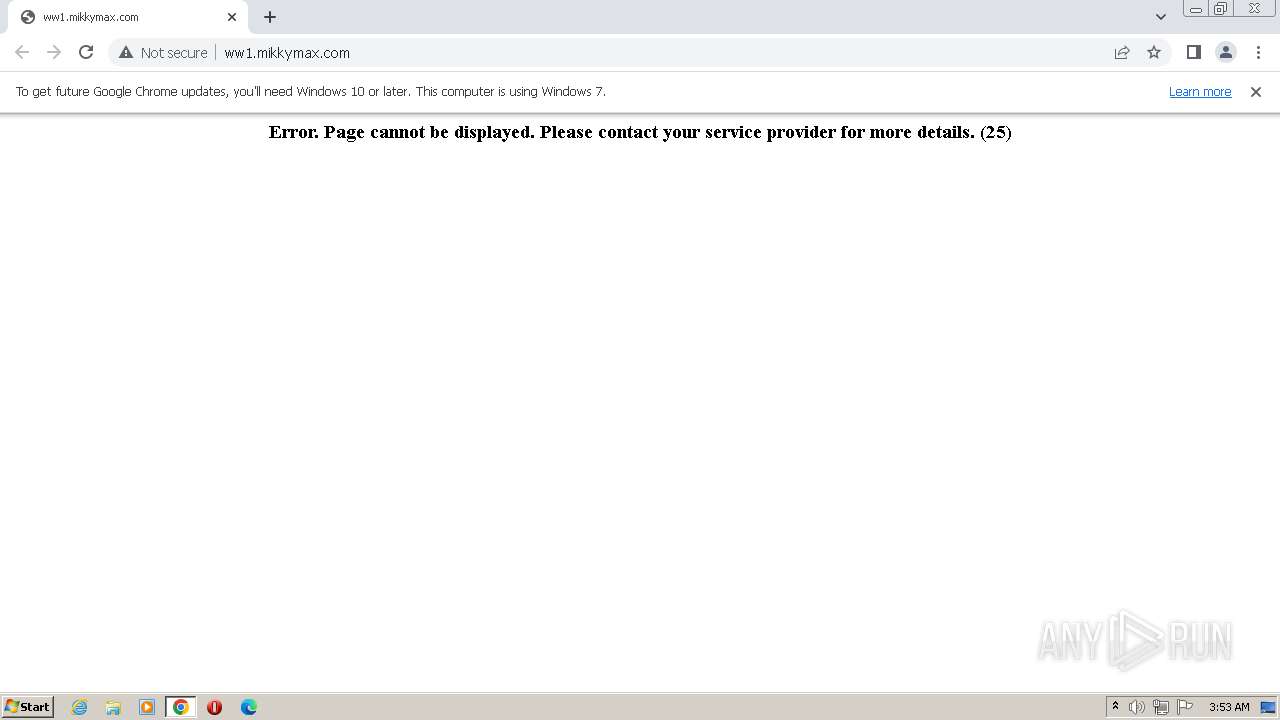Close the ww1.mikkymax.com tab

tap(232, 17)
